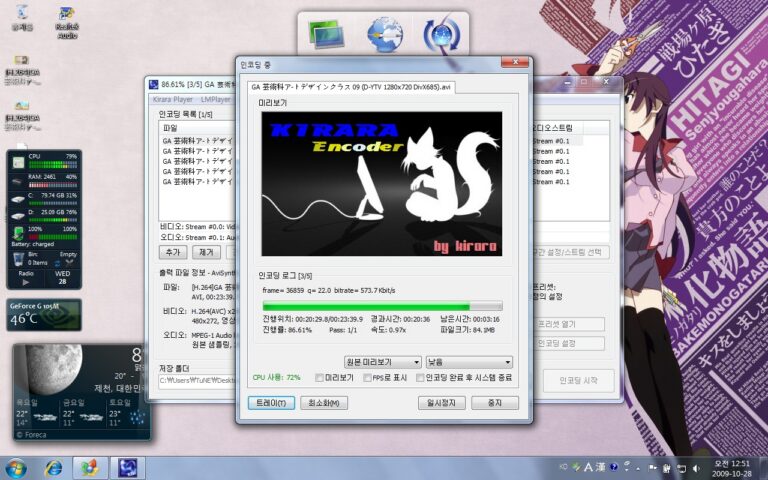Open the Action Center flag icon
The width and height of the screenshot is (768, 480).
[653, 468]
